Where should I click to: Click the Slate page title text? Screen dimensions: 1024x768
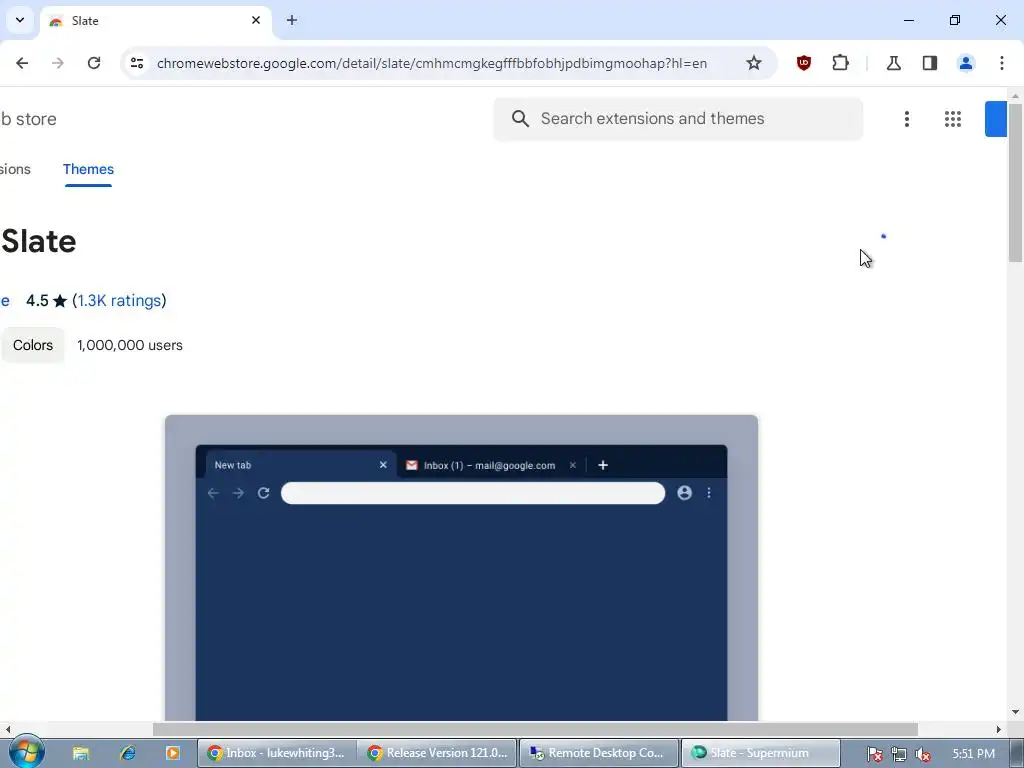[x=39, y=242]
